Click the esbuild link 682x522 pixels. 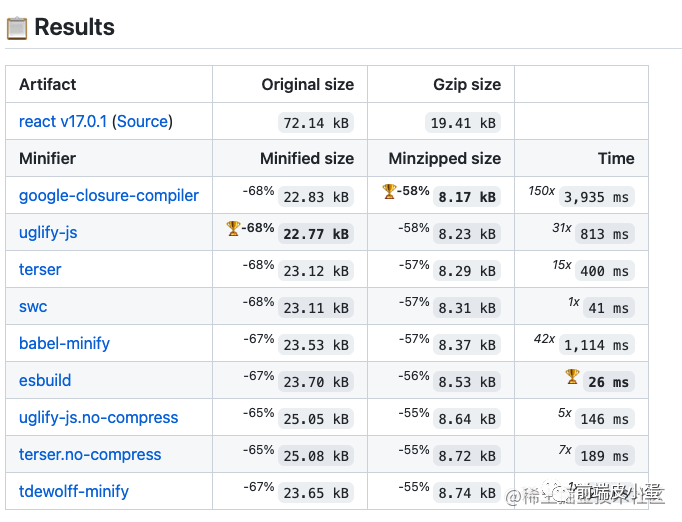(x=45, y=380)
